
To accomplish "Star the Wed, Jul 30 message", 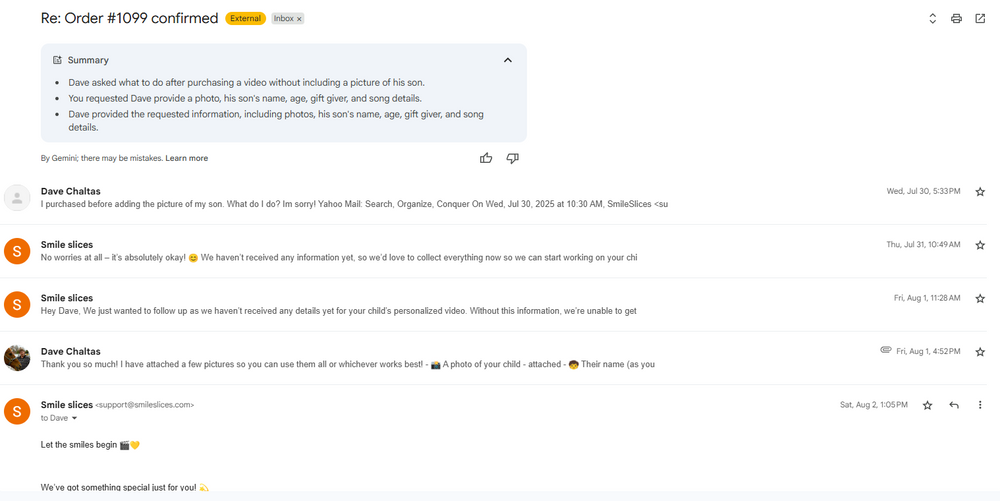I will (980, 191).
